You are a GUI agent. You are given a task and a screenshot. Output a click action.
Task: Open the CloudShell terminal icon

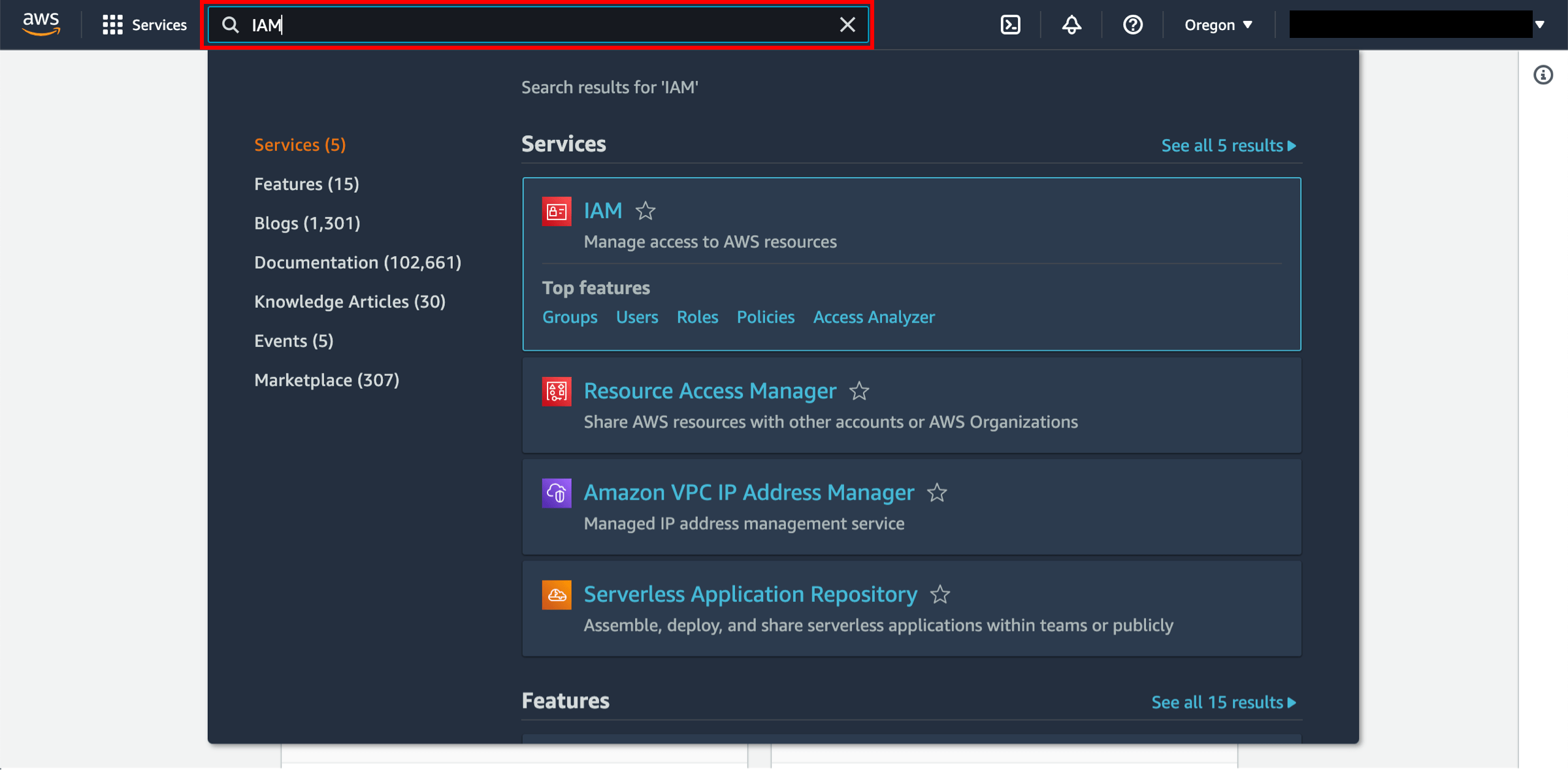pos(1010,24)
